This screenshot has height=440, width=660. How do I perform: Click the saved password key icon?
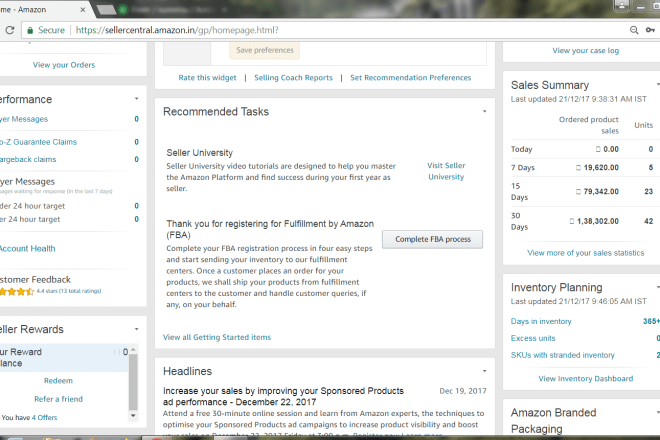650,30
